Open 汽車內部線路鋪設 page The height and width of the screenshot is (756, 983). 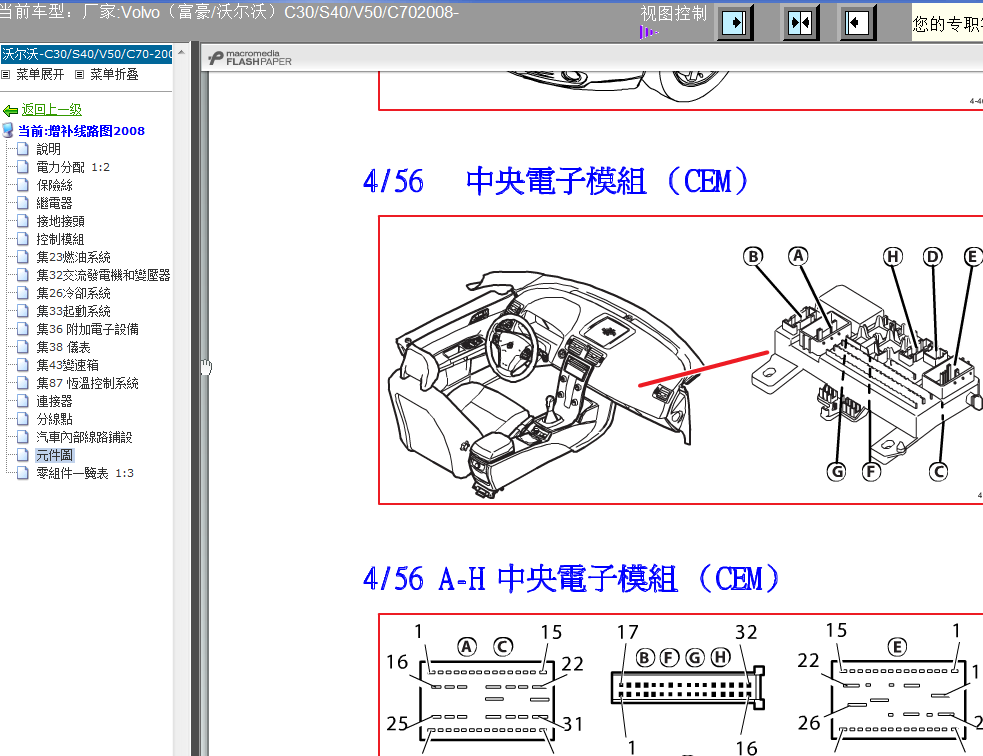coord(84,437)
